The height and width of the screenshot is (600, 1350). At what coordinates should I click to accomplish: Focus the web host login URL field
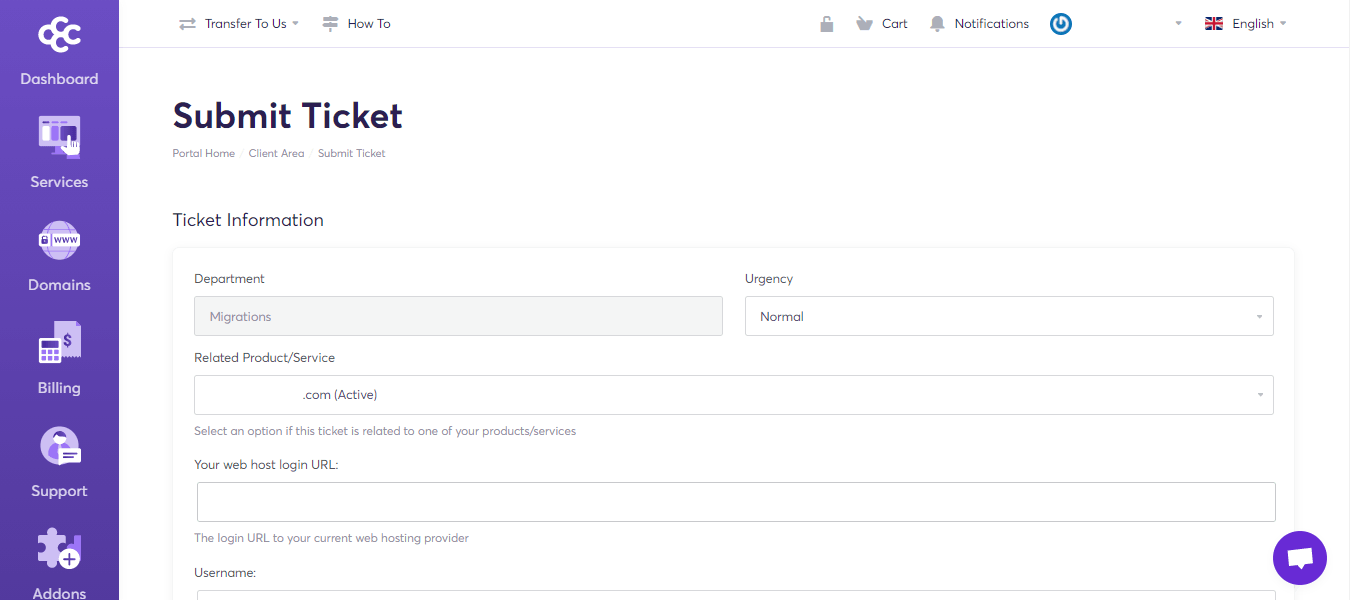(735, 502)
